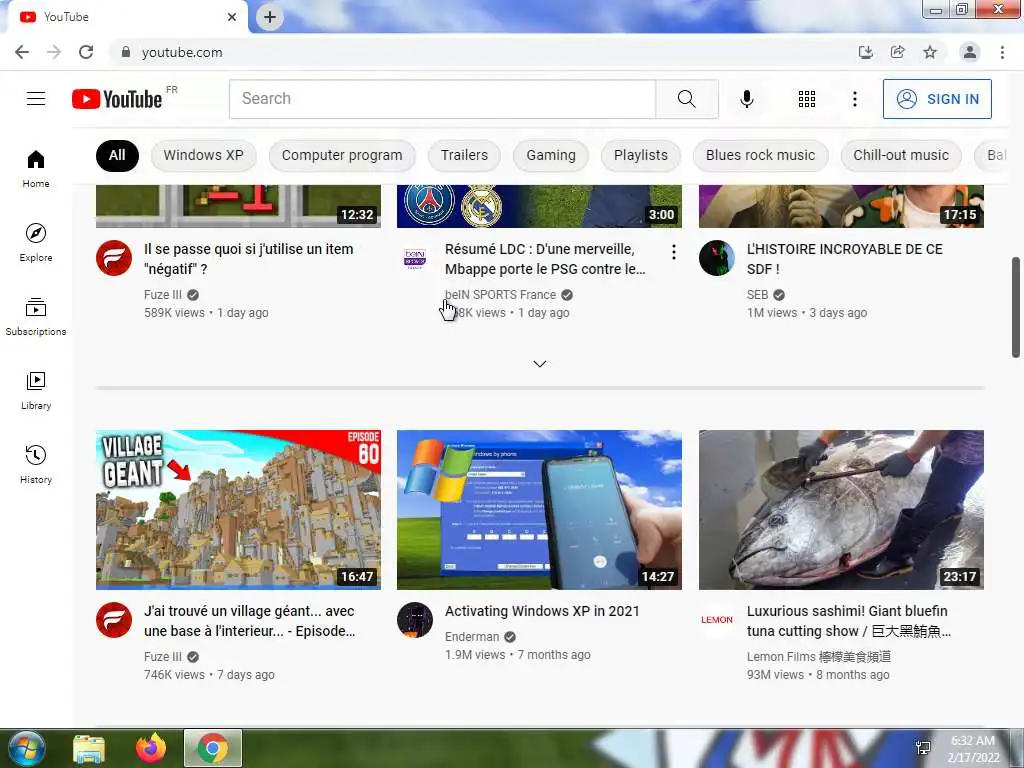Viewport: 1024px width, 768px height.
Task: Select Chill-out music chip
Action: tap(901, 155)
